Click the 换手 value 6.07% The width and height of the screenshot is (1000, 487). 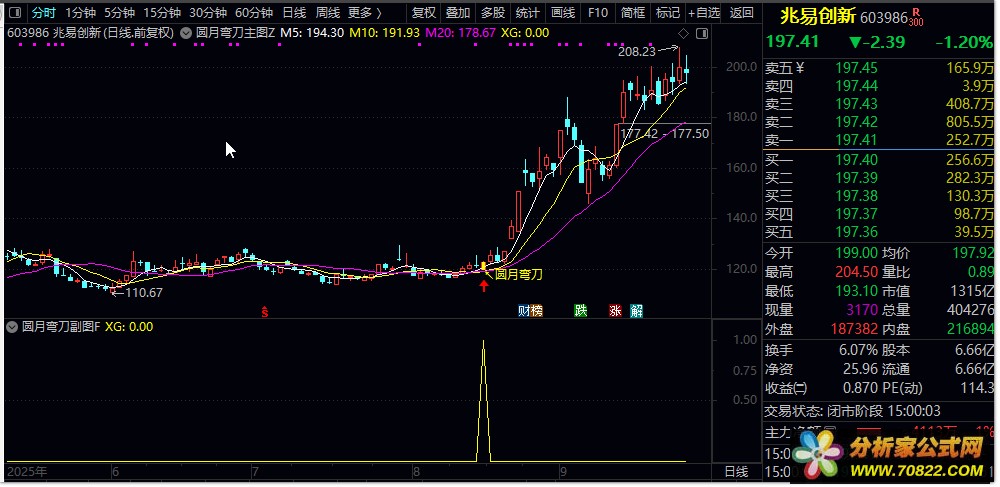(x=860, y=351)
